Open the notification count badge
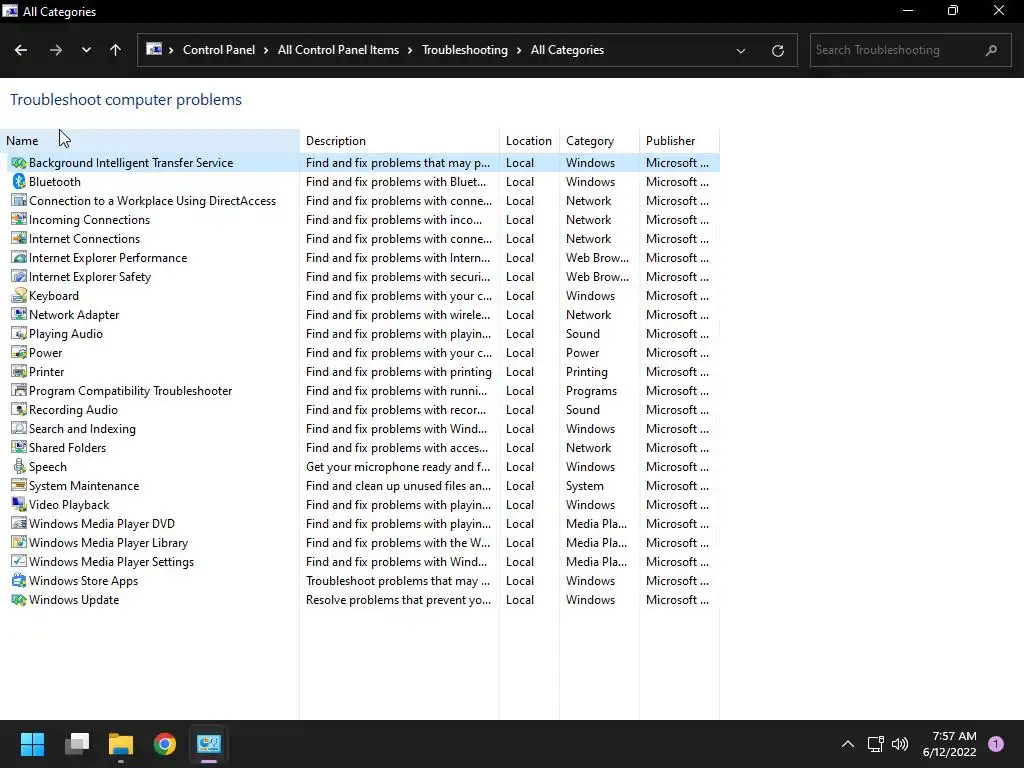The image size is (1024, 768). (996, 744)
